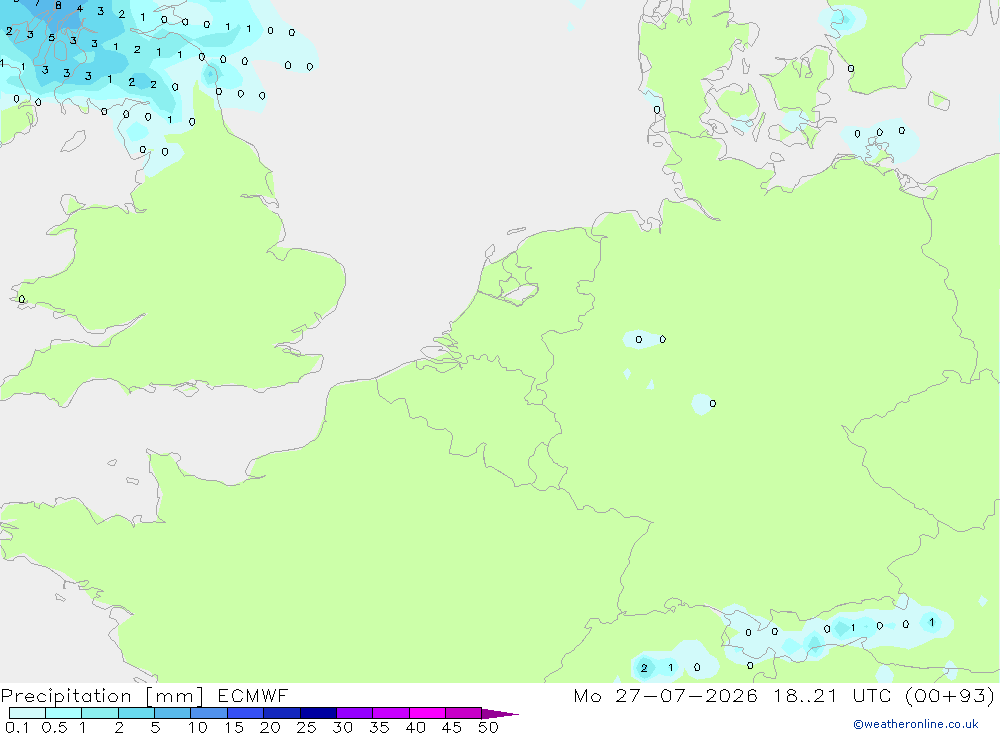The height and width of the screenshot is (733, 1000).
Task: Click the '0.1' legend scale label
Action: click(17, 727)
